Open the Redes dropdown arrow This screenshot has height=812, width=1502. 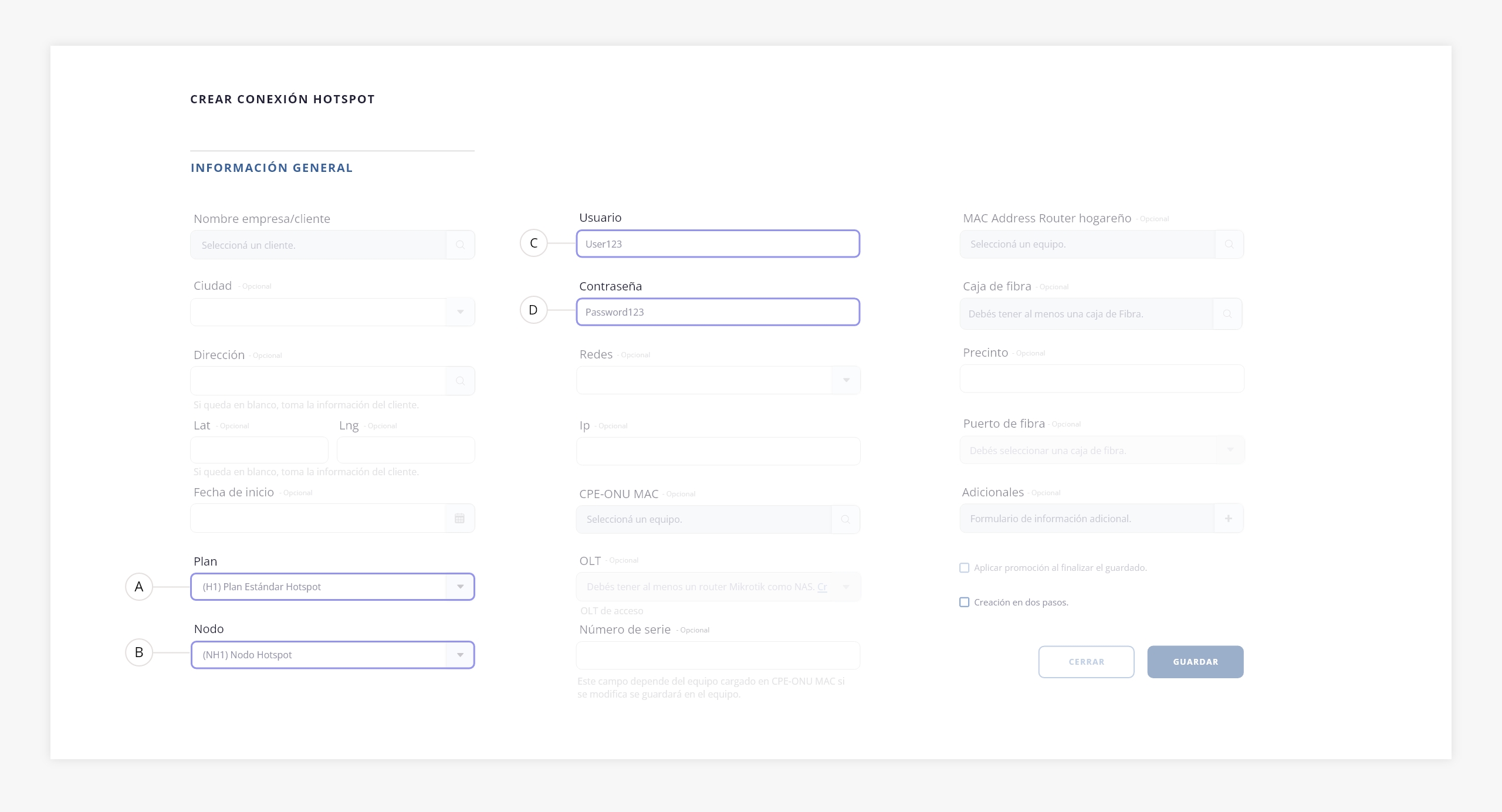tap(846, 380)
